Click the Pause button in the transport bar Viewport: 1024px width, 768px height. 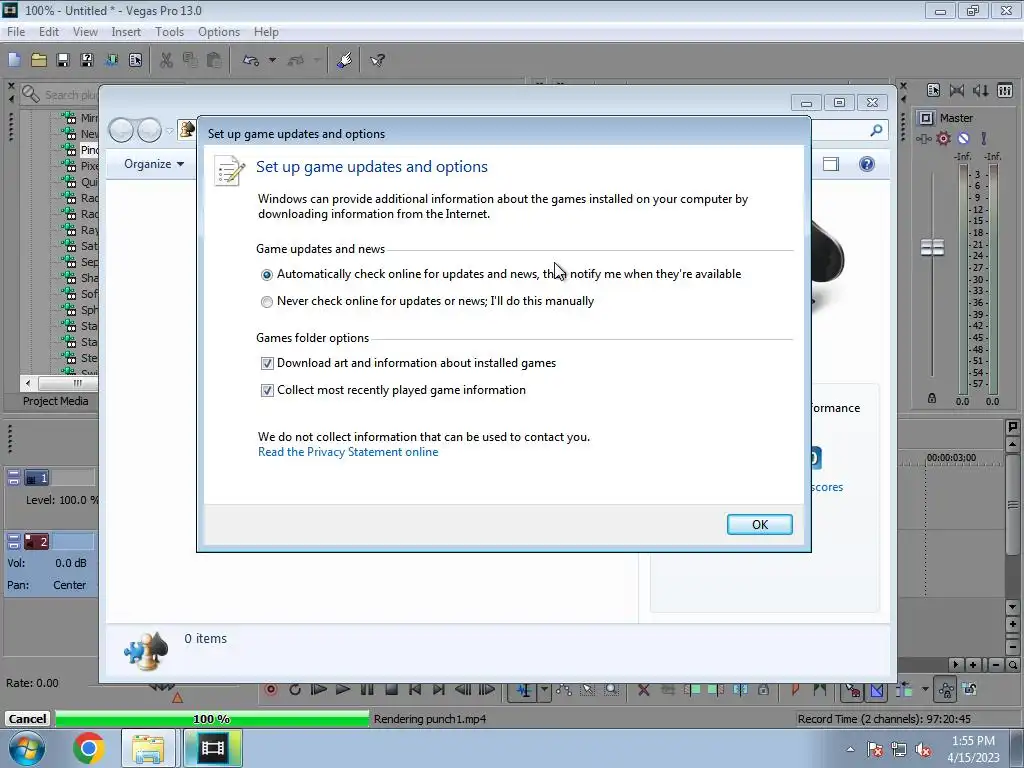(x=367, y=690)
